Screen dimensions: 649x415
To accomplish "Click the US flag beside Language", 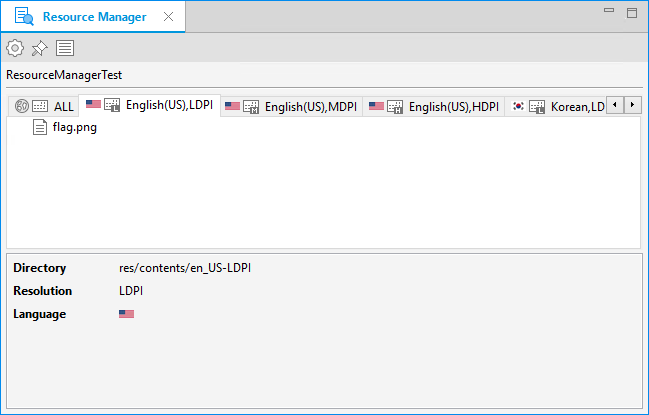I will tap(126, 314).
